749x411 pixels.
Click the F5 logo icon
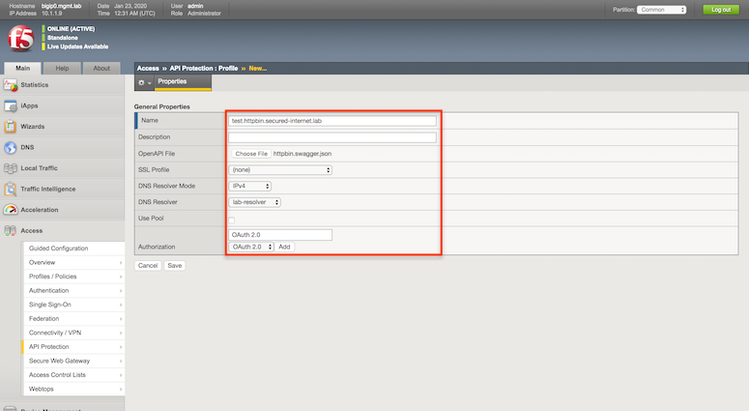(x=20, y=39)
